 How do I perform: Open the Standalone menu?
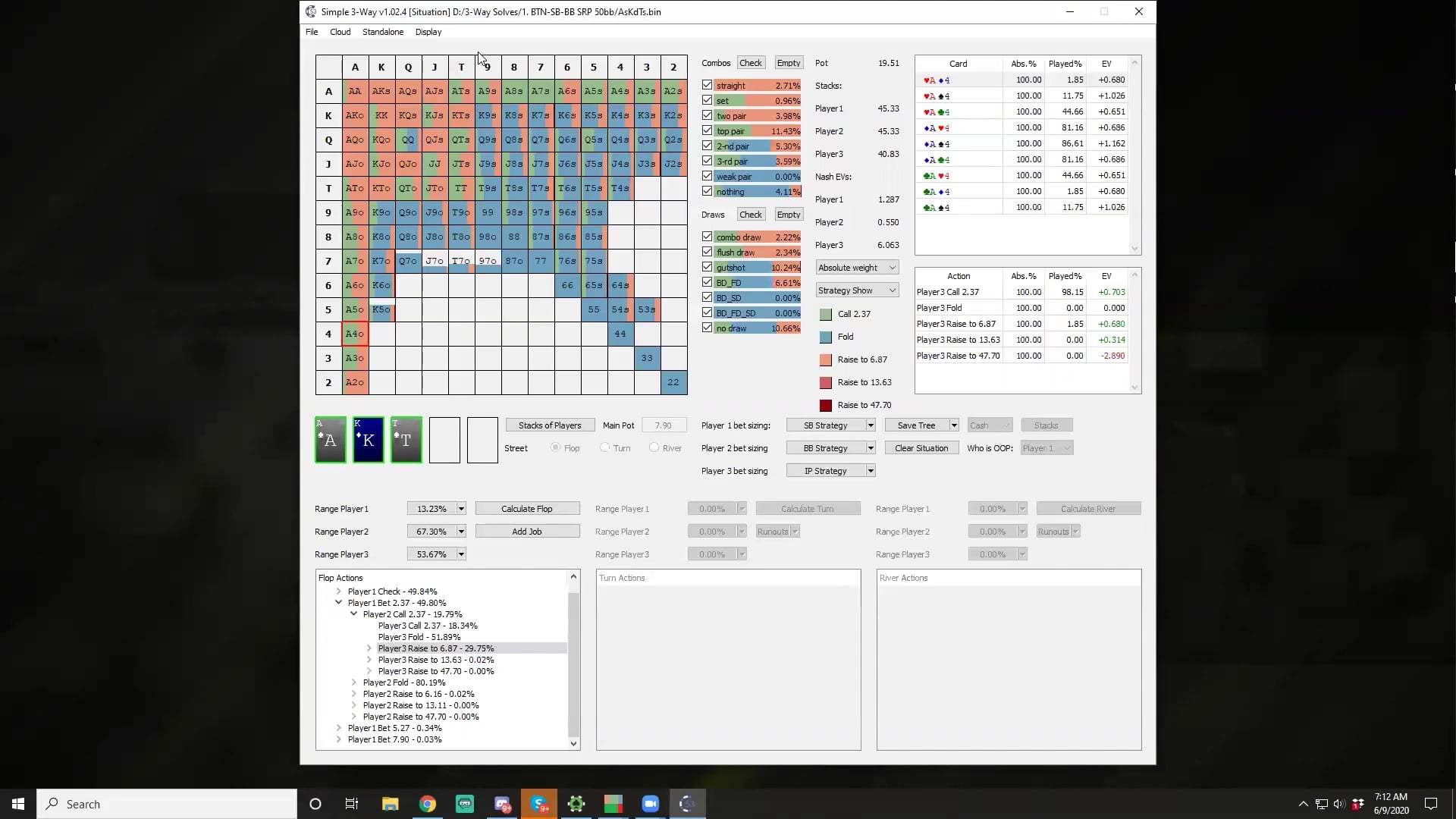click(x=382, y=32)
